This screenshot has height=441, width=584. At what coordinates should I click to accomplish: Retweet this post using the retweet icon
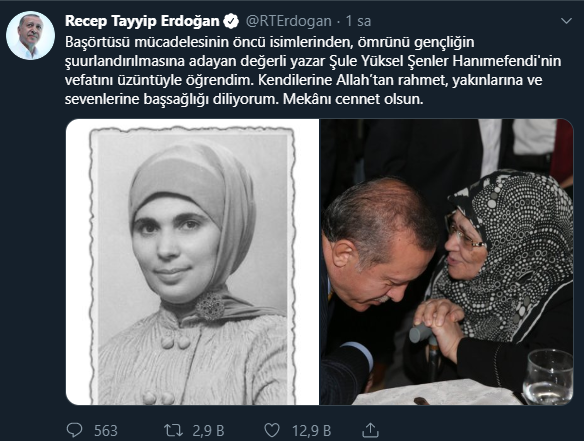(174, 430)
